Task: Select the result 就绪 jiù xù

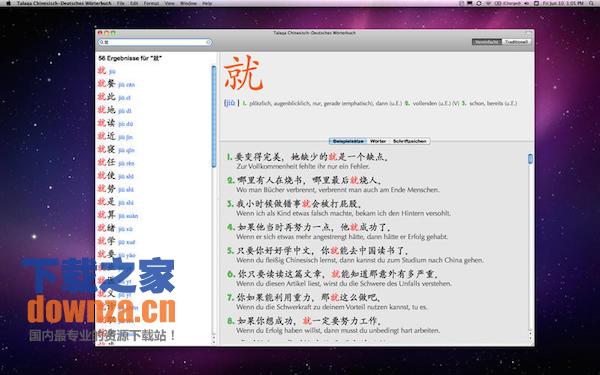Action: [115, 228]
